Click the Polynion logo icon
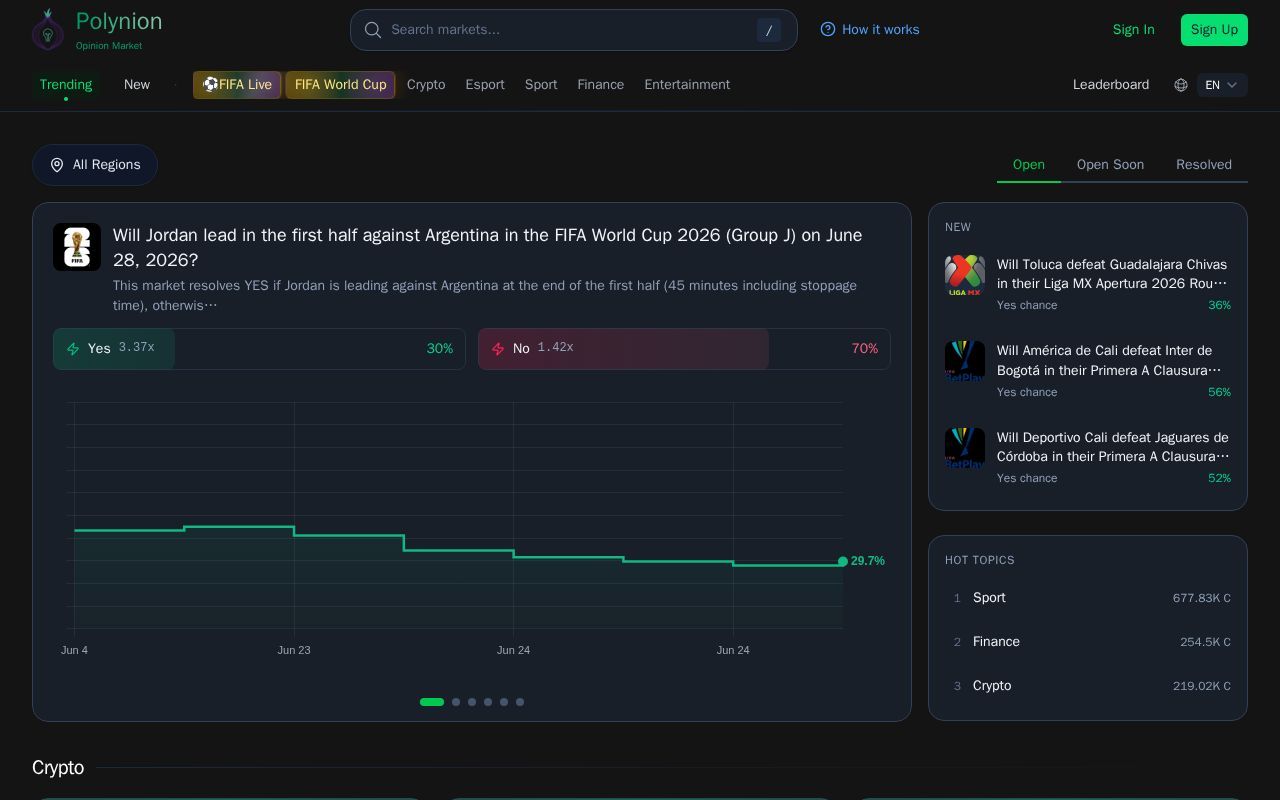Screen dimensions: 1280x800 coord(47,30)
